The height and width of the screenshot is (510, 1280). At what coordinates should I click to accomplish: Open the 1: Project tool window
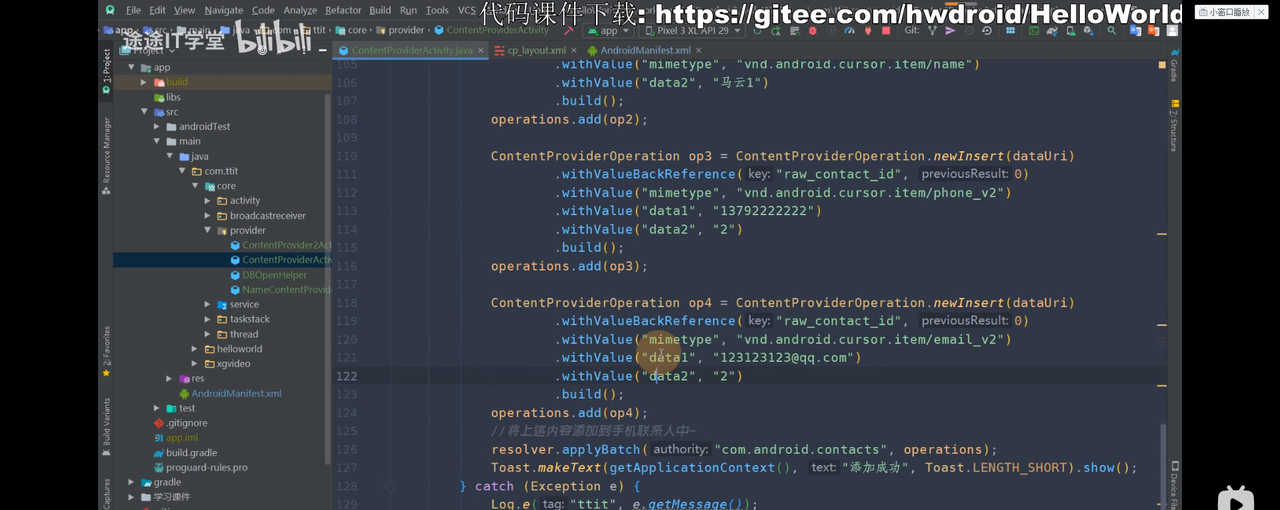tap(106, 72)
